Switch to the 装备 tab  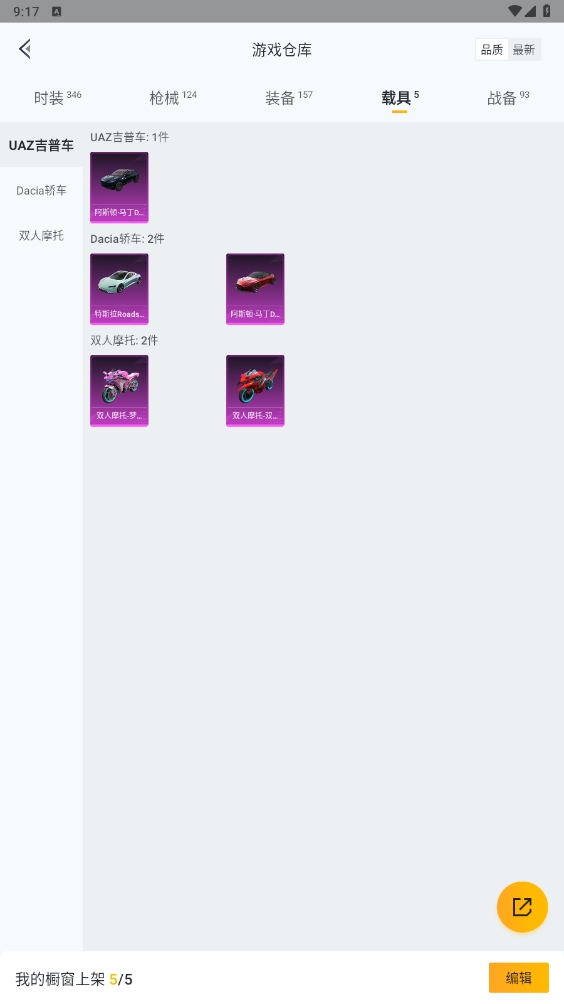pyautogui.click(x=289, y=97)
